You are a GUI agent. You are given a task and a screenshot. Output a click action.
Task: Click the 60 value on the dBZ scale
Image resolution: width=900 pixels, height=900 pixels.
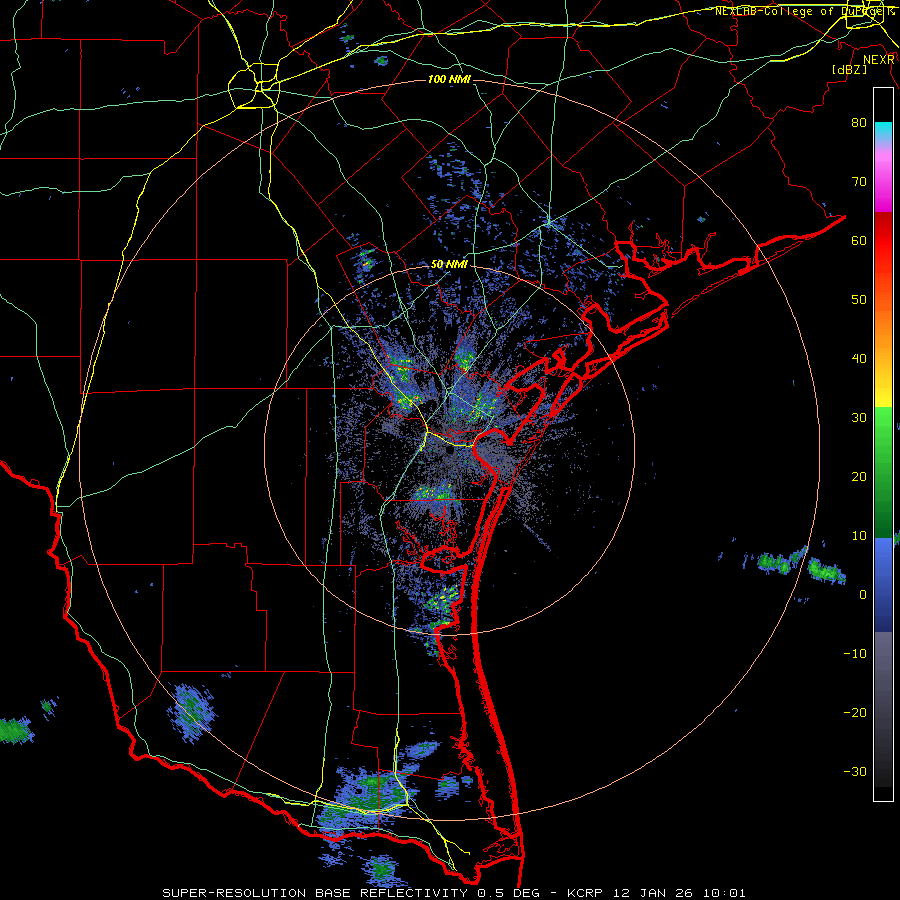point(859,240)
